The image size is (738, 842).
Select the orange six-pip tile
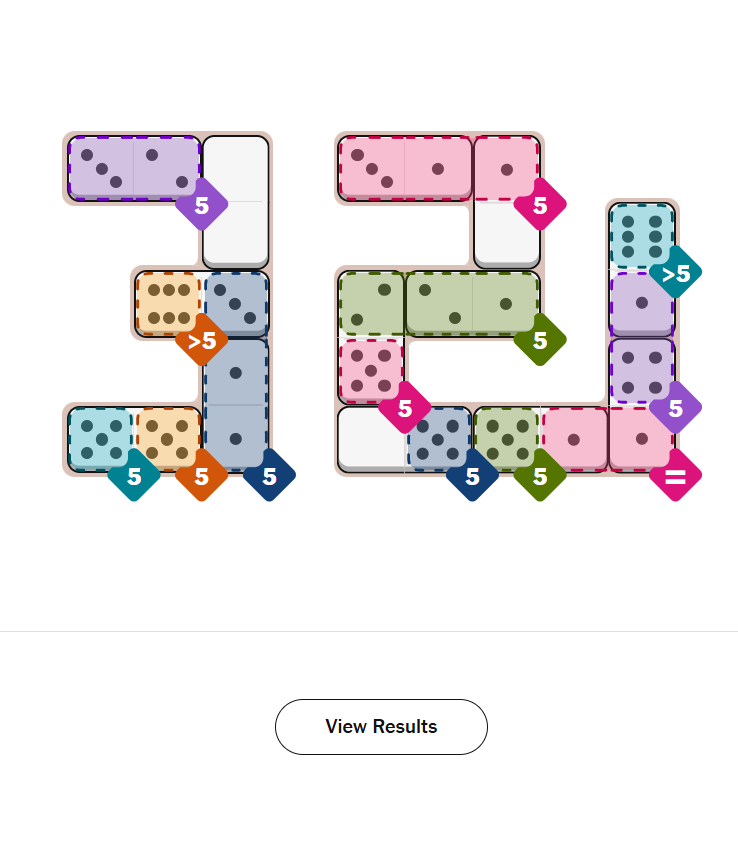coord(168,304)
